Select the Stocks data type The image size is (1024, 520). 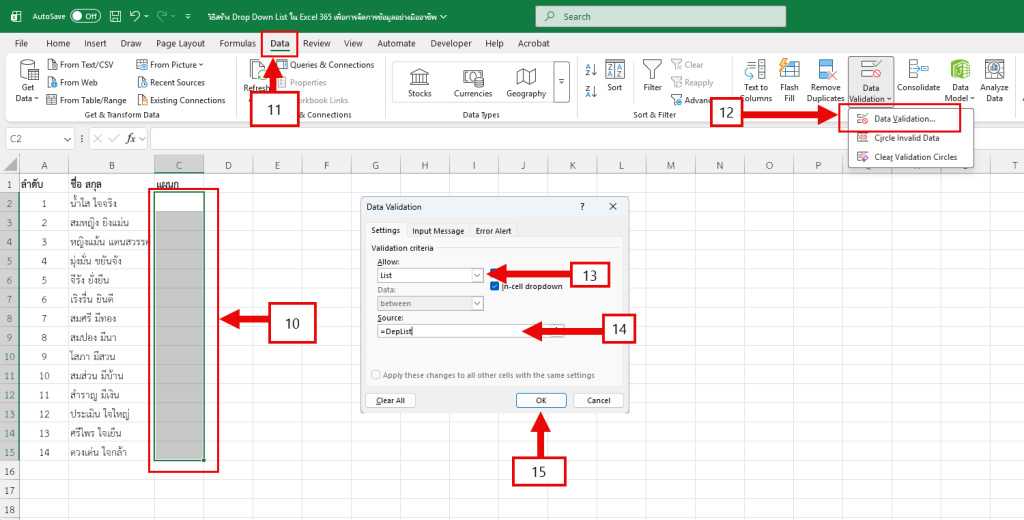pyautogui.click(x=419, y=82)
